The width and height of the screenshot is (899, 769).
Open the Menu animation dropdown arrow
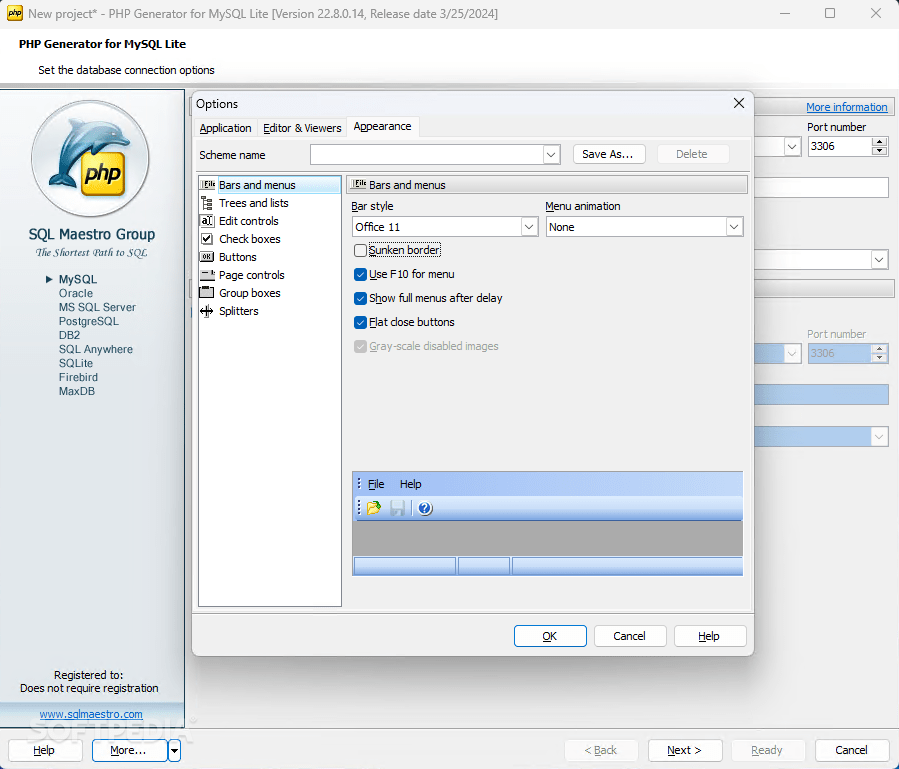pos(734,227)
